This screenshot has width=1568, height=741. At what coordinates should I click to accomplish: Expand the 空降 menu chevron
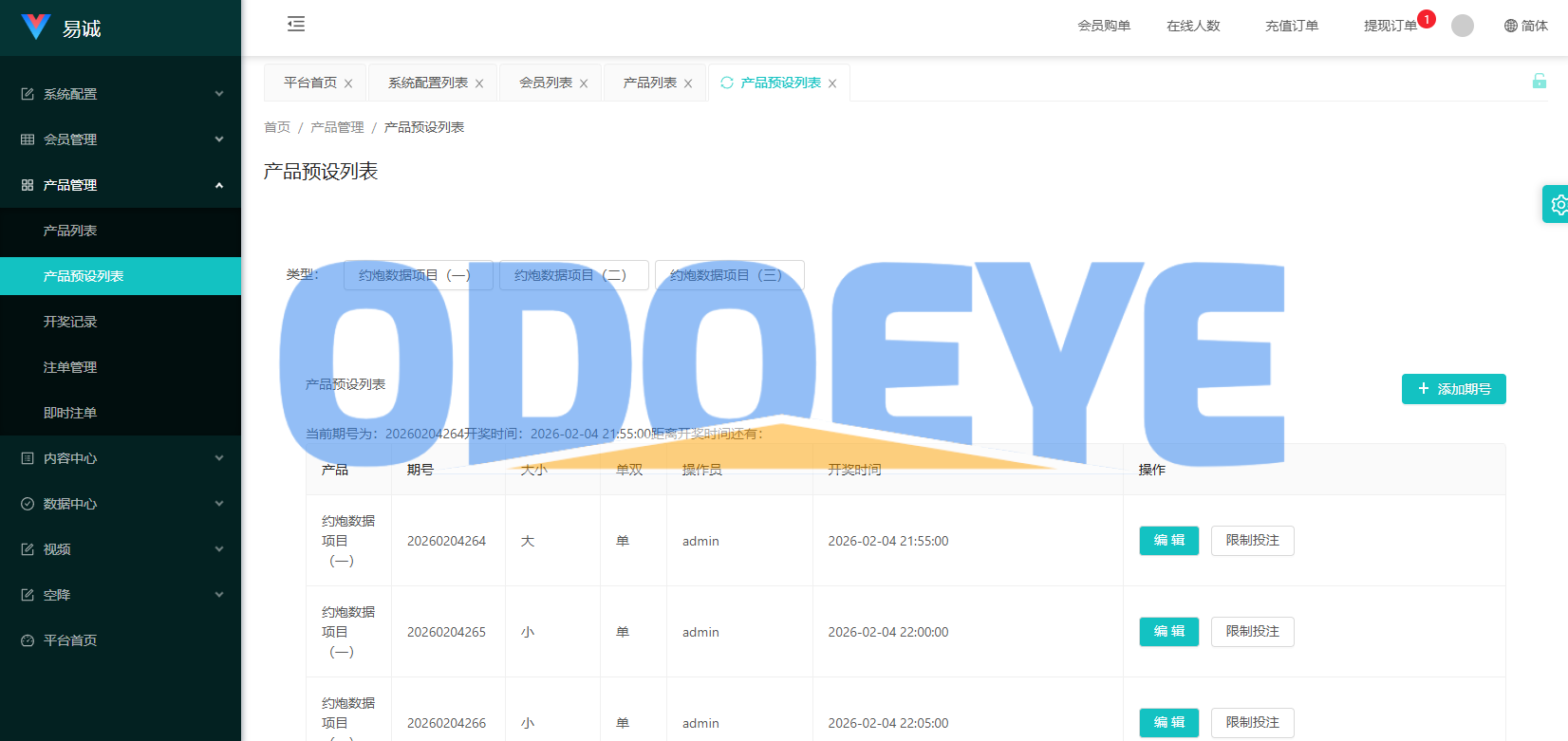219,595
